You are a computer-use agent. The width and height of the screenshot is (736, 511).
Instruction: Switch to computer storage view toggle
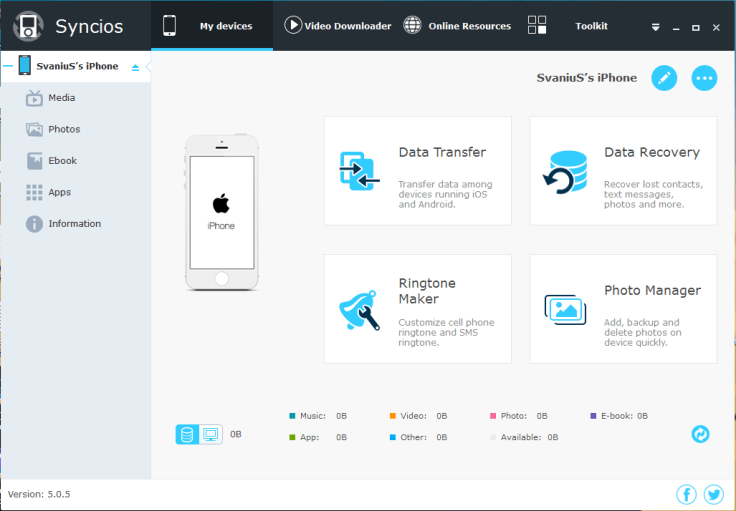point(210,434)
